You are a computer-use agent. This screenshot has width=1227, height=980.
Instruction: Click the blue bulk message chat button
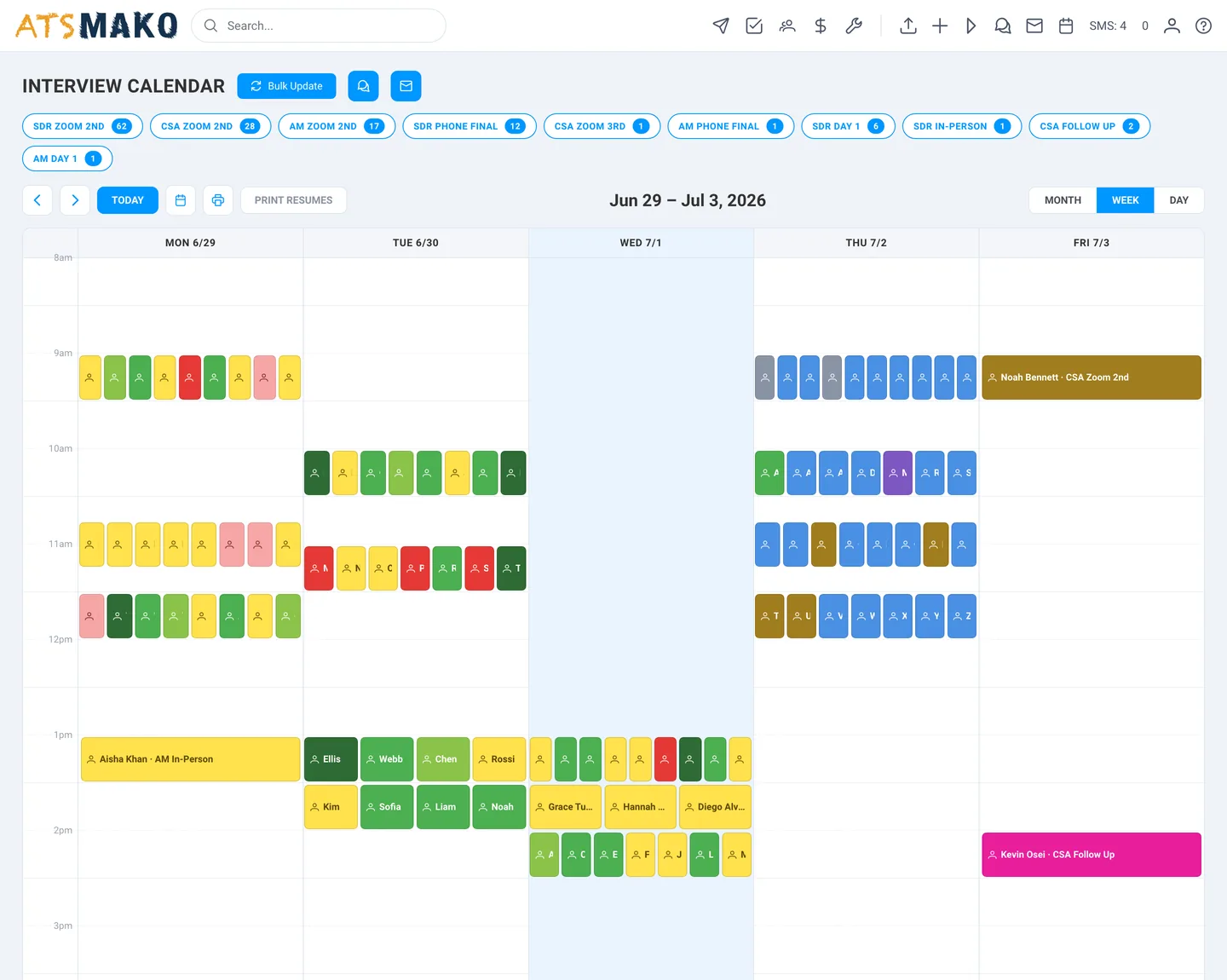(x=363, y=86)
